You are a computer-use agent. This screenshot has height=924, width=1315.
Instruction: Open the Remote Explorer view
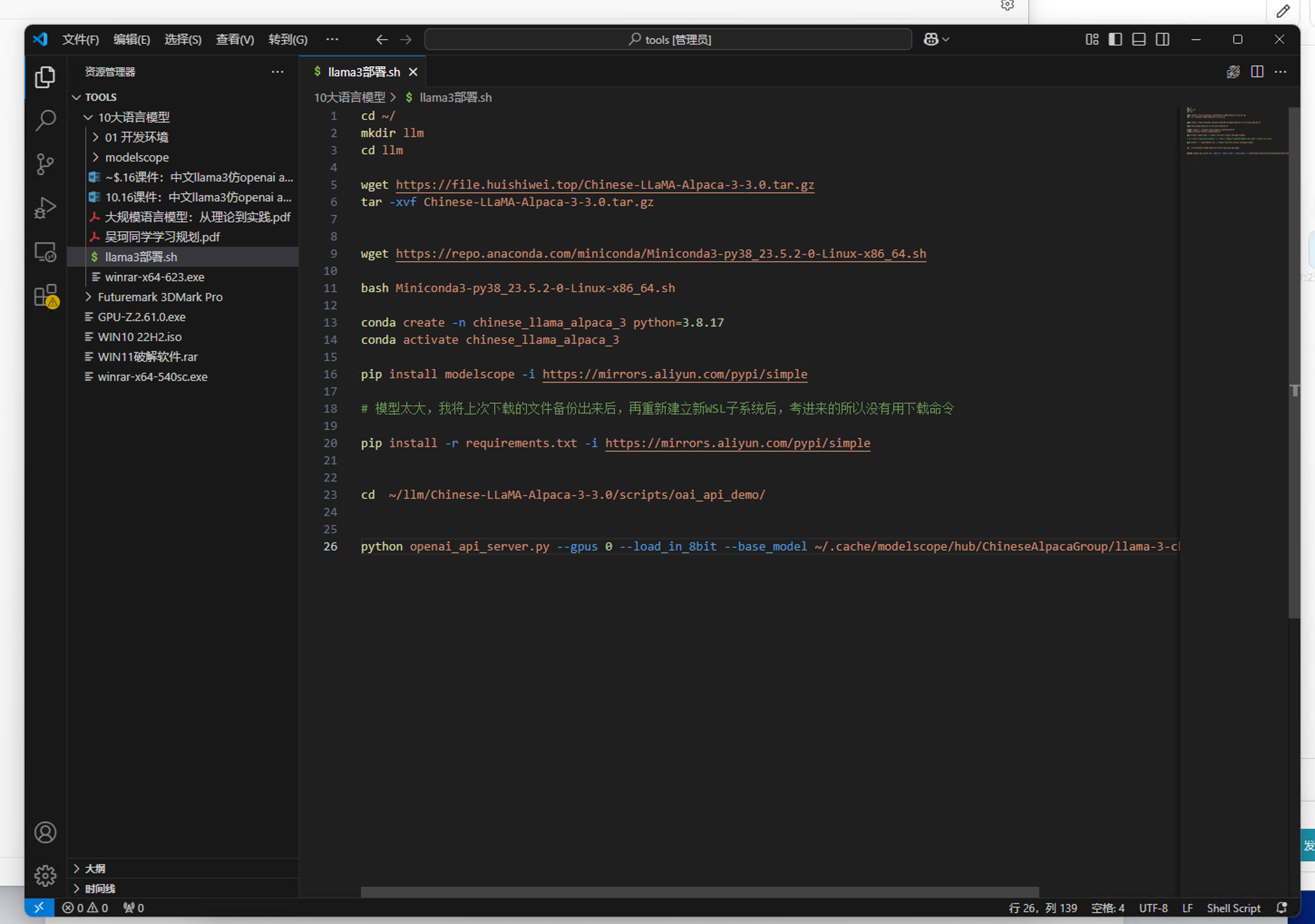point(45,252)
